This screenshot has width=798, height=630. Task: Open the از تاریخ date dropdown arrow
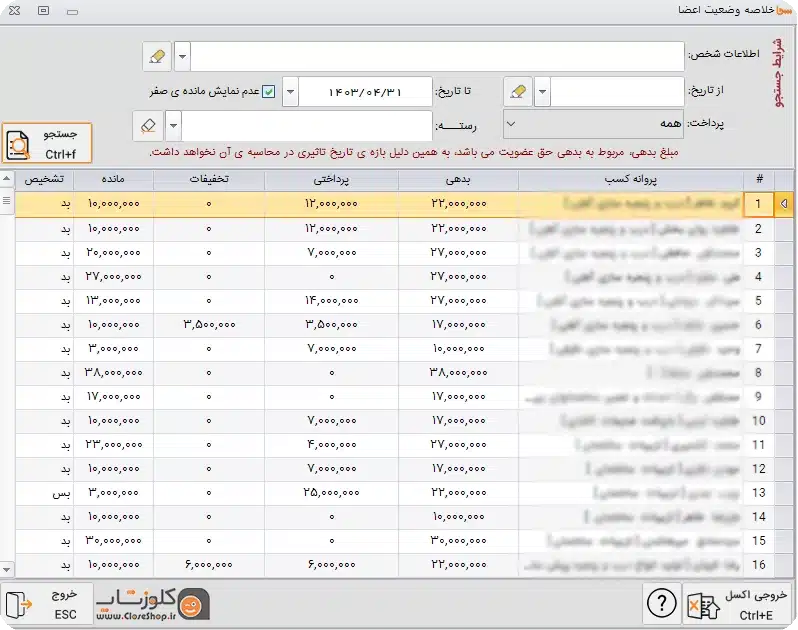pos(542,92)
